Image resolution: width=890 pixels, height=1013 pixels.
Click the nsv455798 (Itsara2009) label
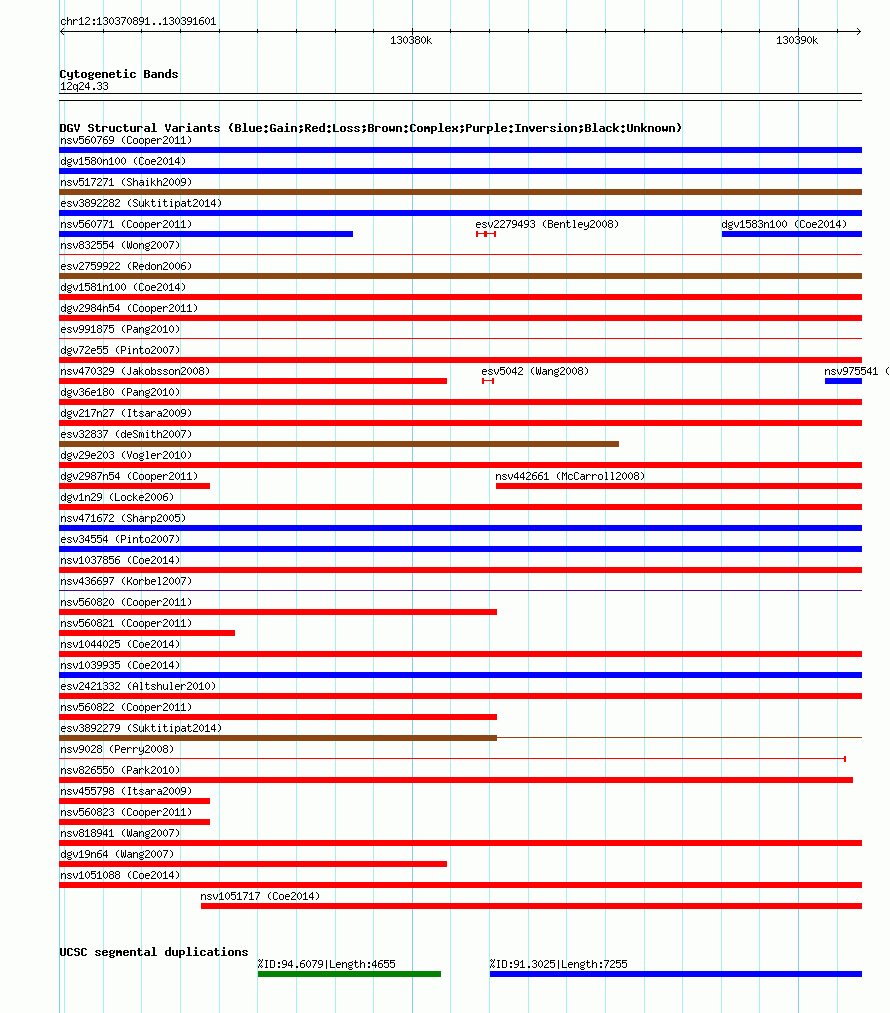pyautogui.click(x=126, y=791)
